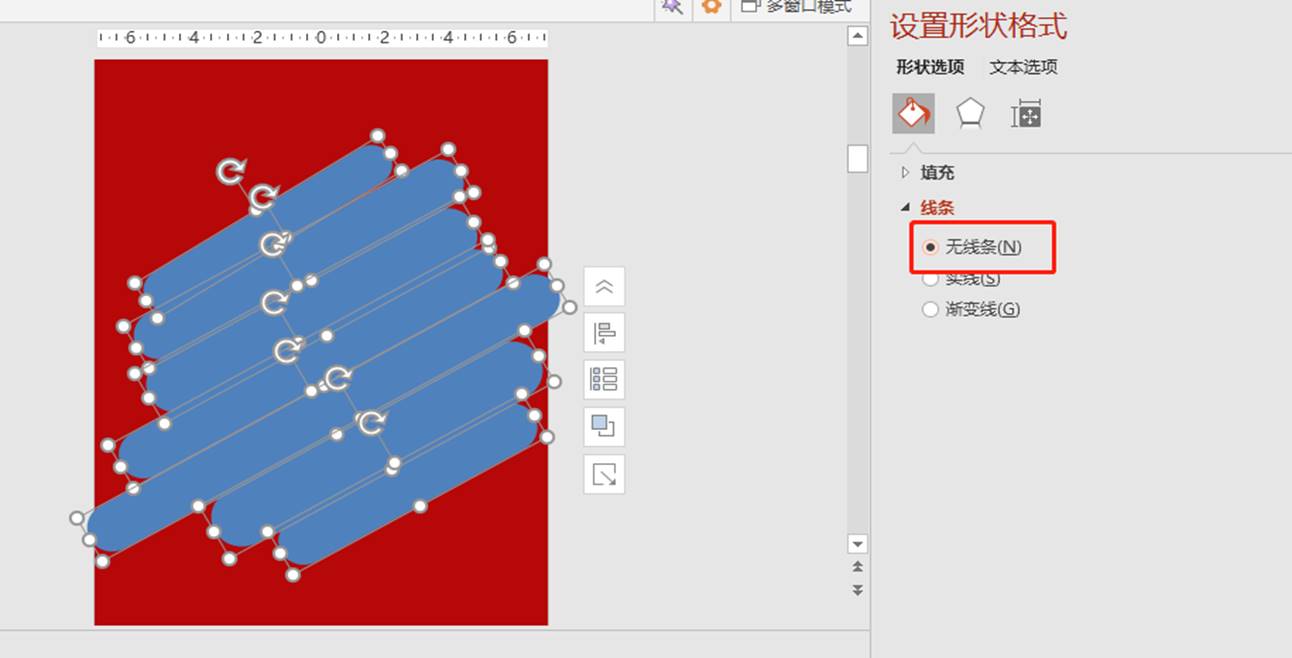This screenshot has width=1292, height=658.
Task: Click the diagonal arrow resize icon
Action: [604, 474]
